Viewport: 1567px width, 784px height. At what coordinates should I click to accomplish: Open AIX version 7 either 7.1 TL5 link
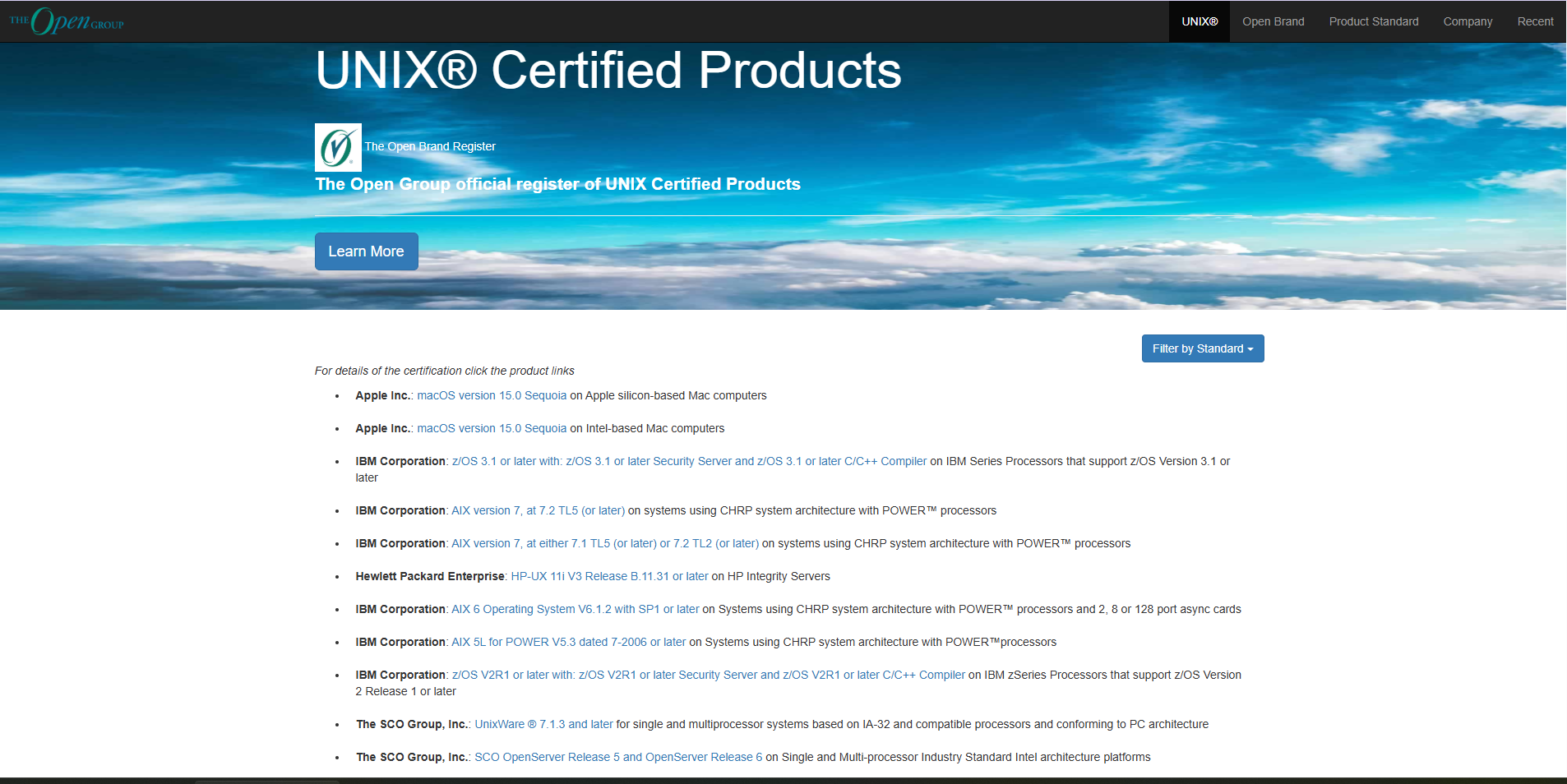(605, 543)
